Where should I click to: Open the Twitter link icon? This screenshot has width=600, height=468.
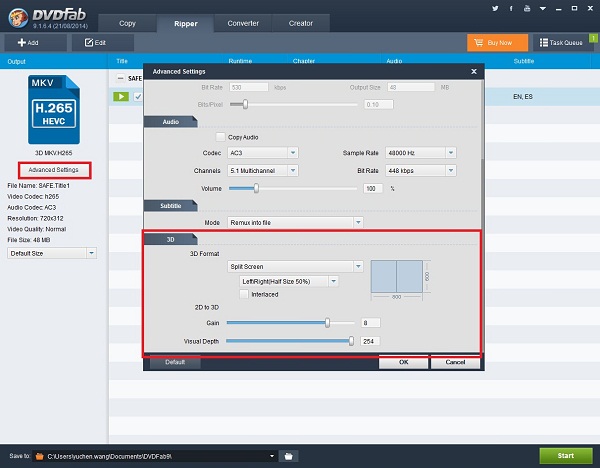point(495,8)
